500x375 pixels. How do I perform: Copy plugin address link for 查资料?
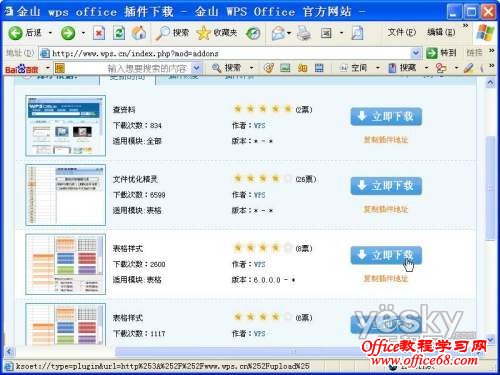[x=386, y=140]
